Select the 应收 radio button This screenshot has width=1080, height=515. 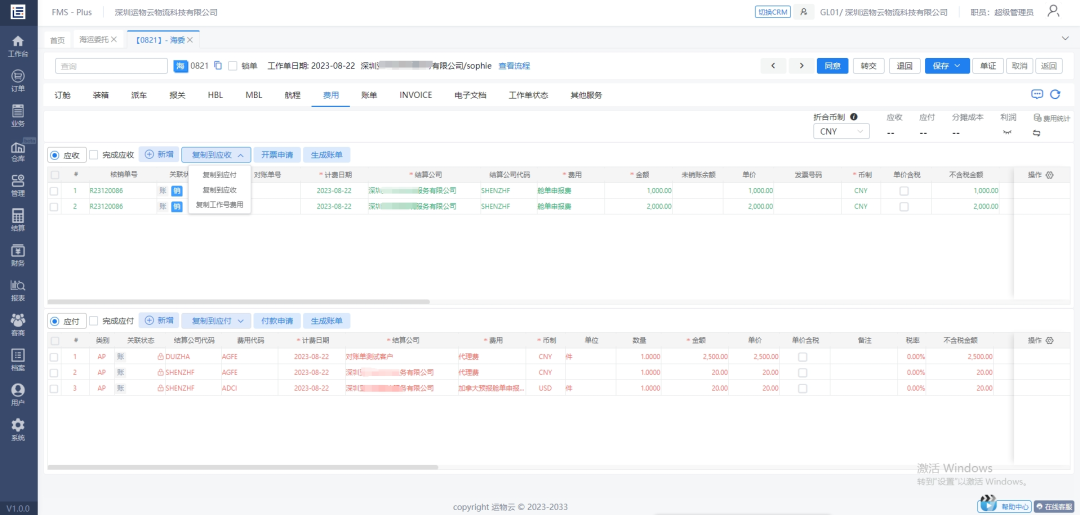tap(54, 156)
